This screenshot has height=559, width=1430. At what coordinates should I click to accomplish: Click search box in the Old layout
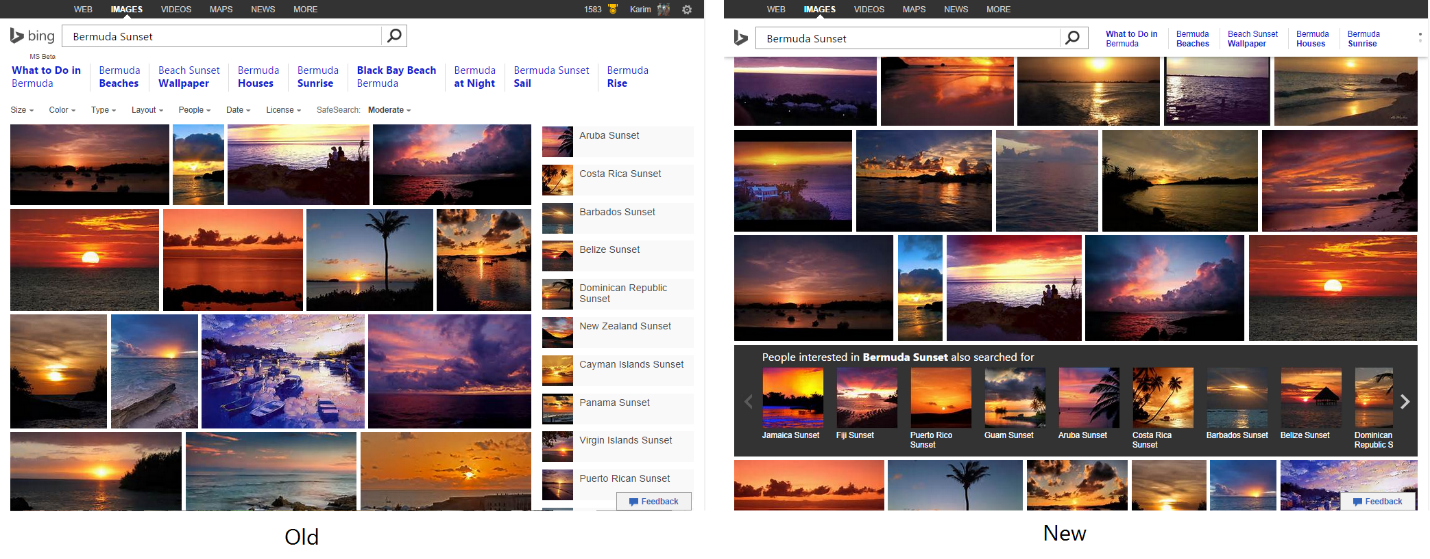(x=222, y=36)
